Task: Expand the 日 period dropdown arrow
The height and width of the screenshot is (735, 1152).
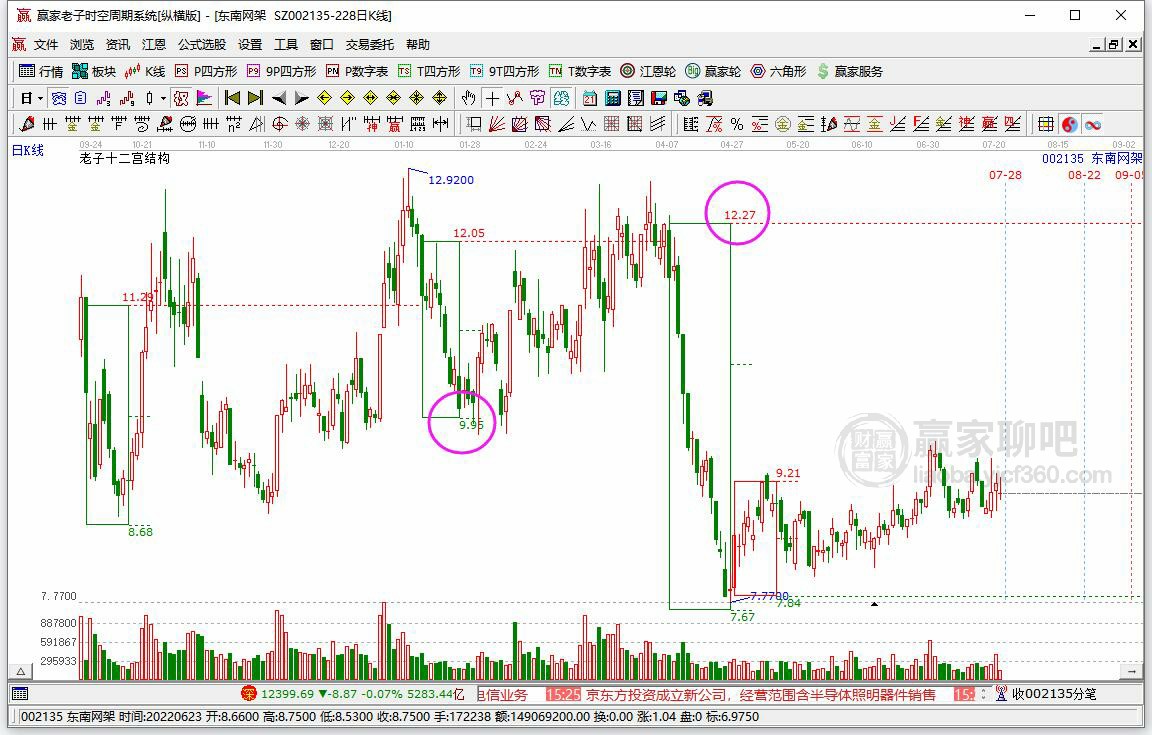Action: tap(40, 98)
